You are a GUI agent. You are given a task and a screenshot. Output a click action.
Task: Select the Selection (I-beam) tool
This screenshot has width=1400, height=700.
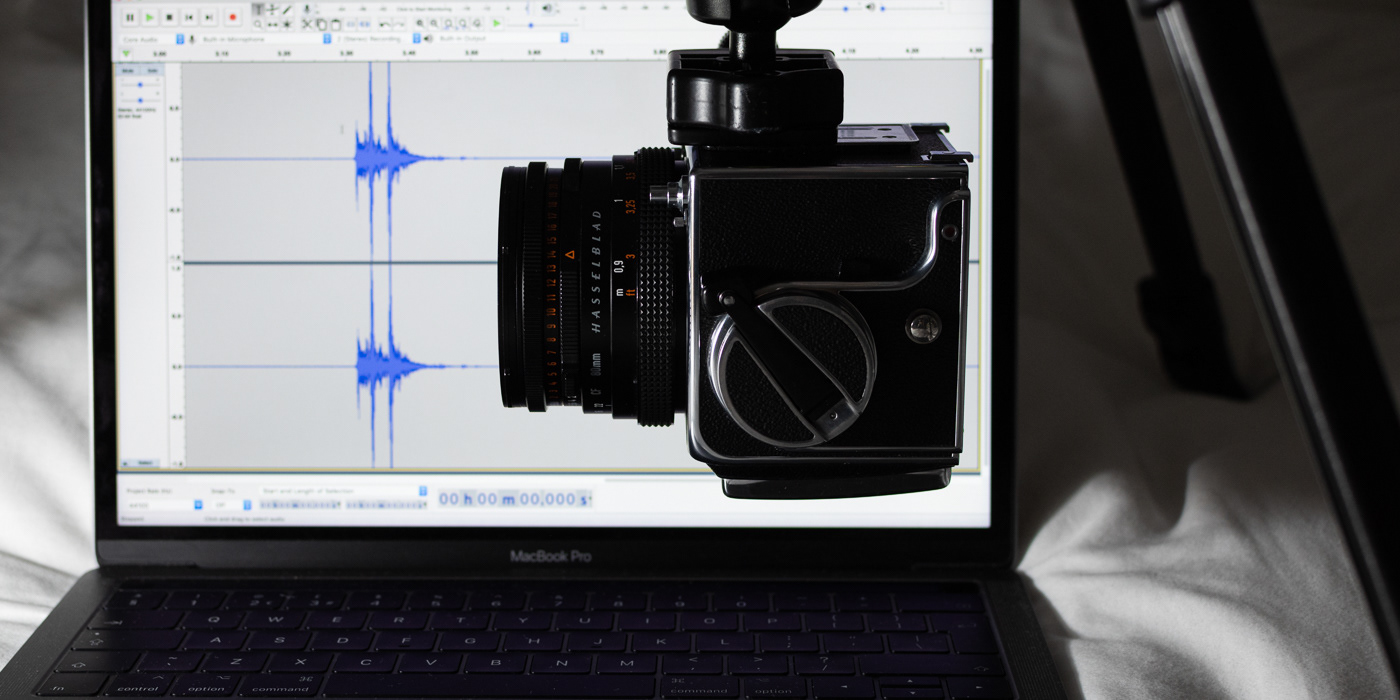pyautogui.click(x=258, y=10)
